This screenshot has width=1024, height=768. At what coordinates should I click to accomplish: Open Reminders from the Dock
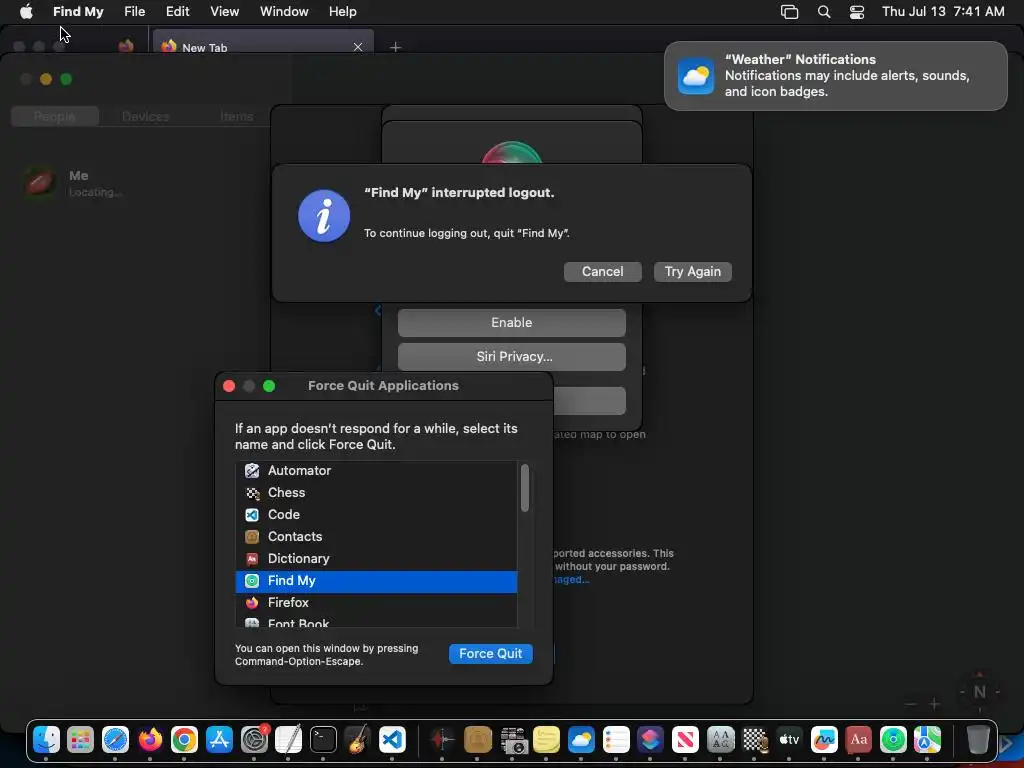616,740
